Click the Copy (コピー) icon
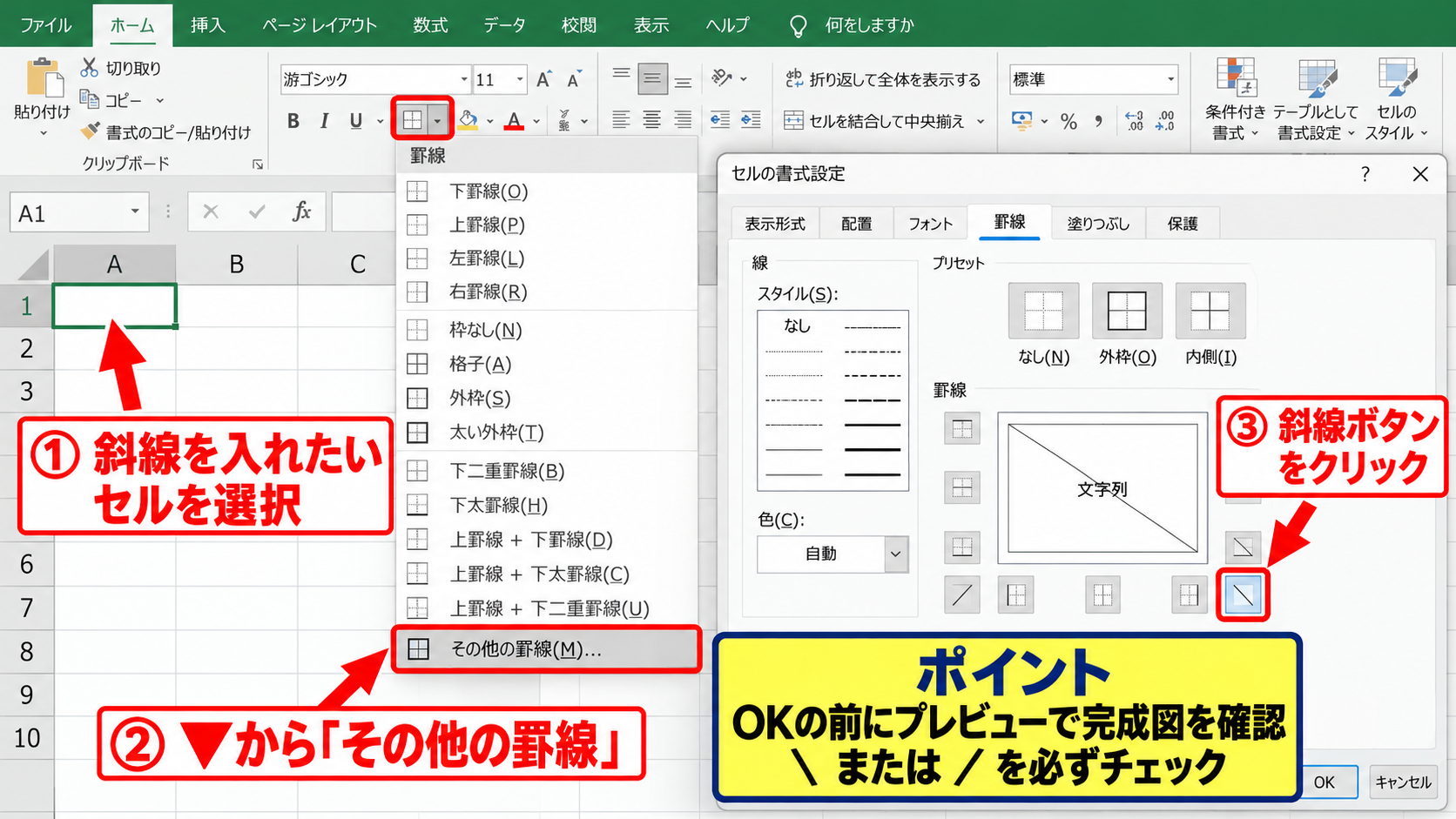This screenshot has width=1456, height=819. 89,99
